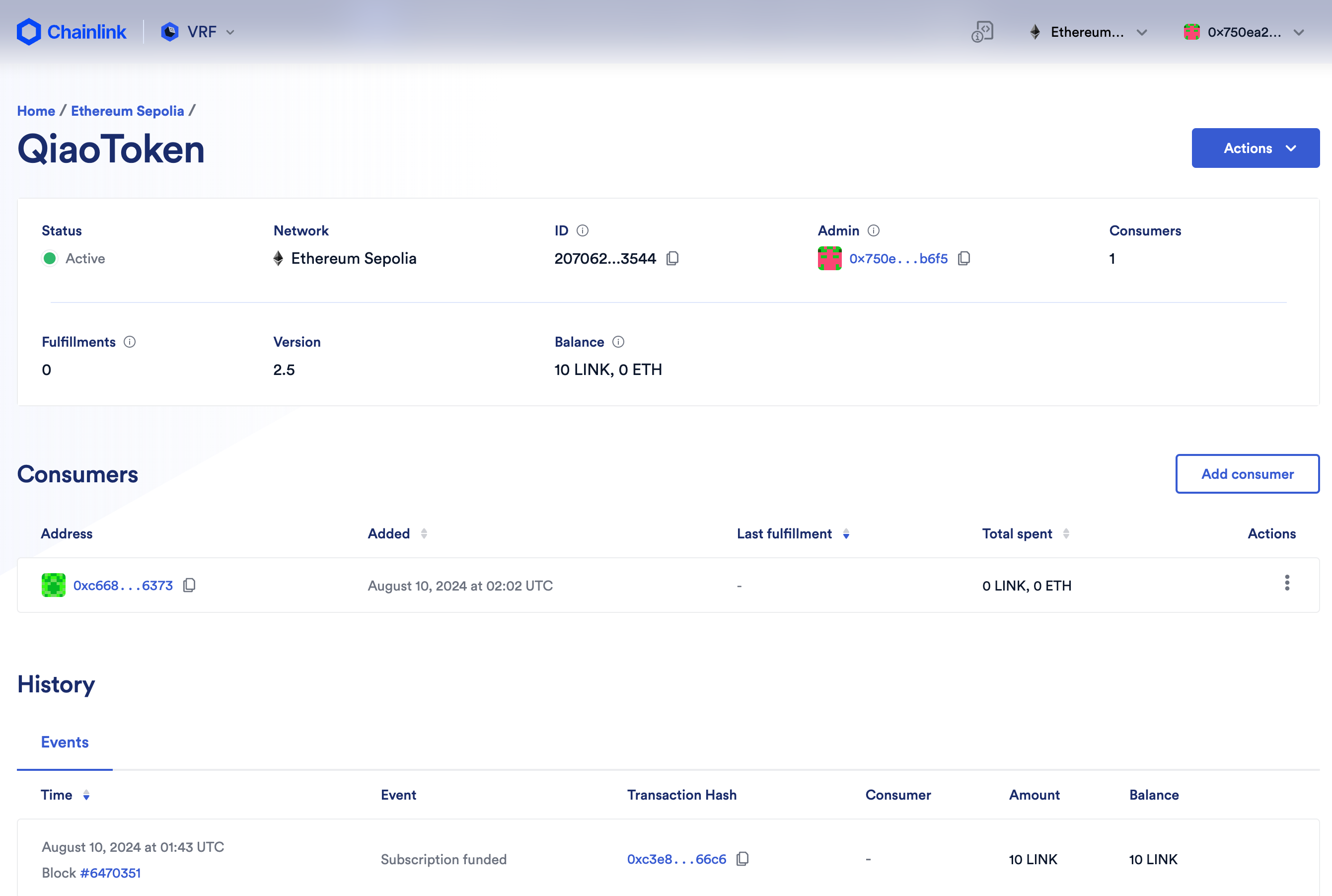
Task: Click the Add consumer button
Action: coord(1248,474)
